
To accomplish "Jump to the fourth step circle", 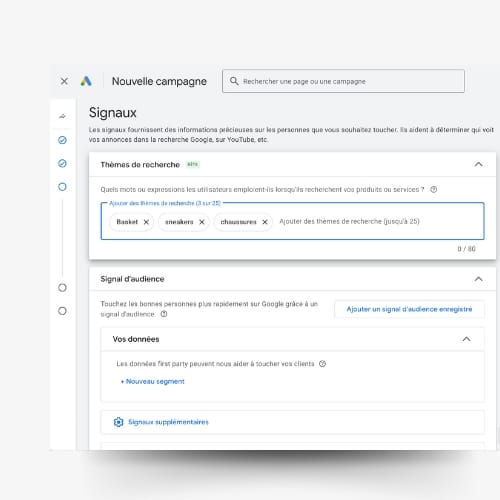I will 62,288.
